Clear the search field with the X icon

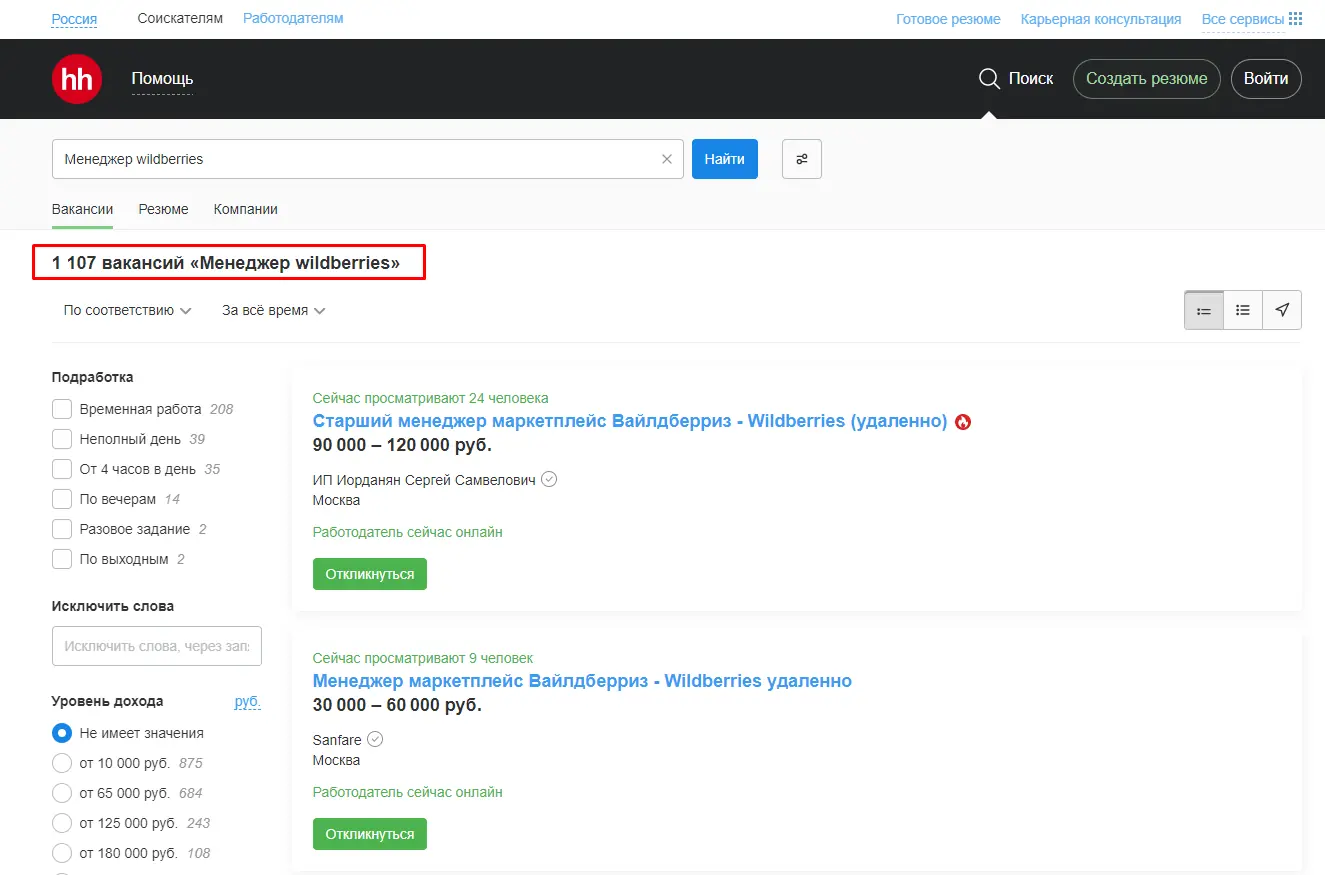[667, 159]
